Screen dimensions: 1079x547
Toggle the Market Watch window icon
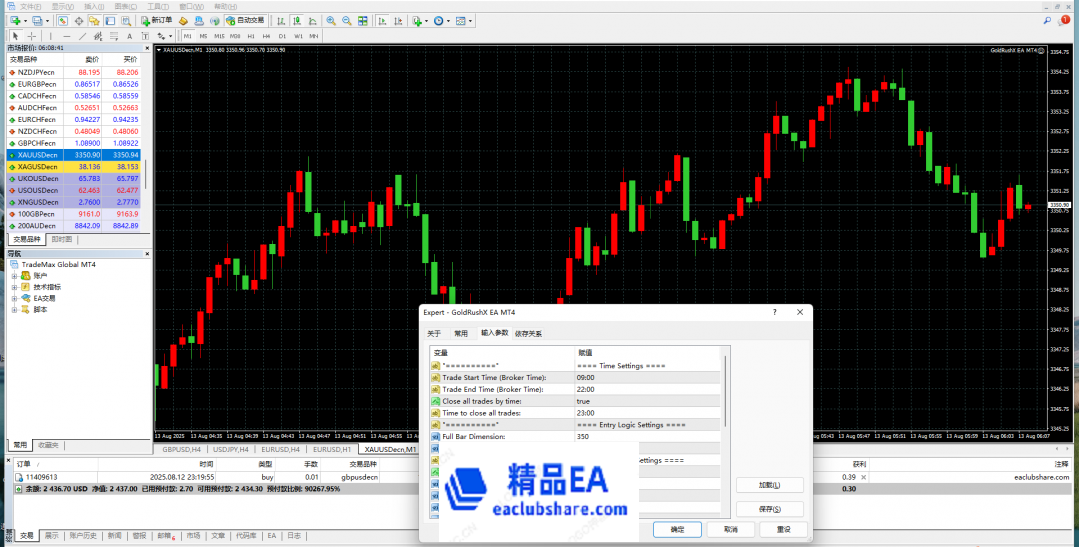(x=63, y=21)
